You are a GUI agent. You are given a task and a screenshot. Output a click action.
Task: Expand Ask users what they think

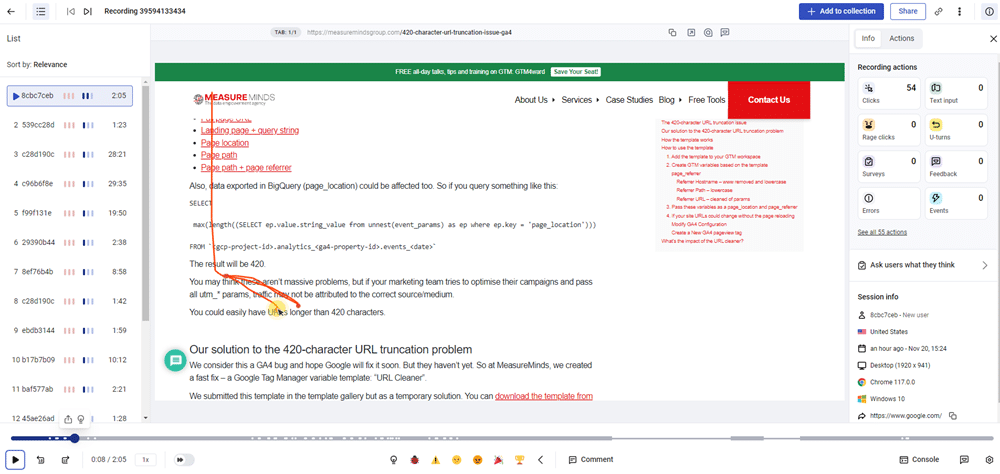[984, 265]
